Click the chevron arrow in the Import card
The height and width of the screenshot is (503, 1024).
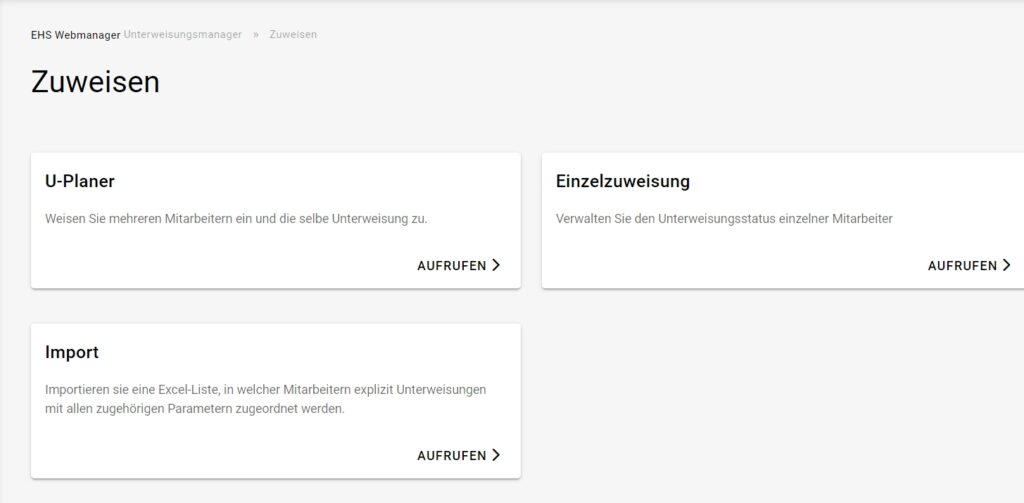496,456
